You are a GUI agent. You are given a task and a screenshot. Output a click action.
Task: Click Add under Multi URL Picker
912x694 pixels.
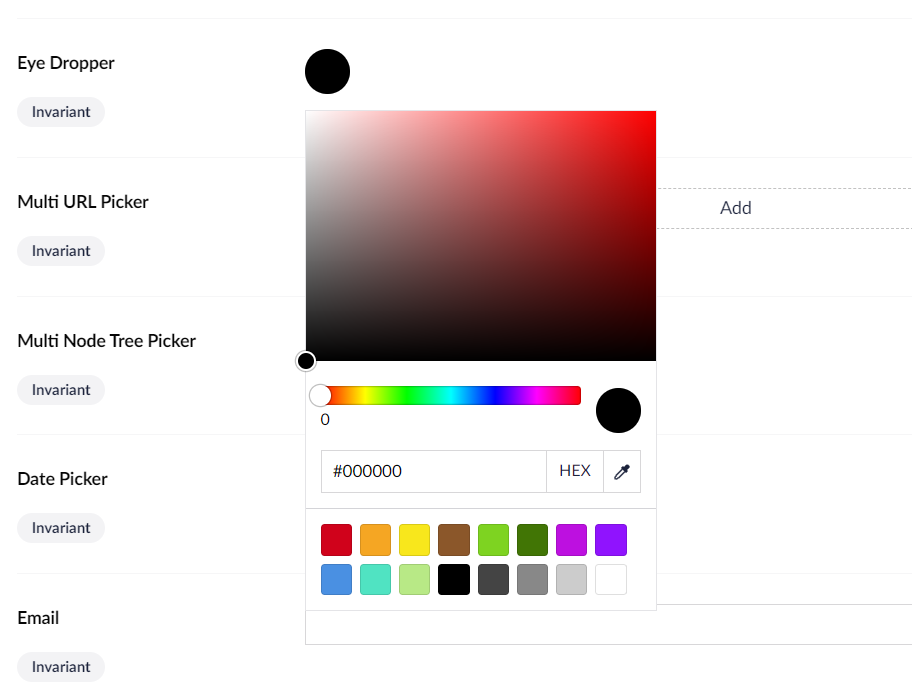click(735, 207)
